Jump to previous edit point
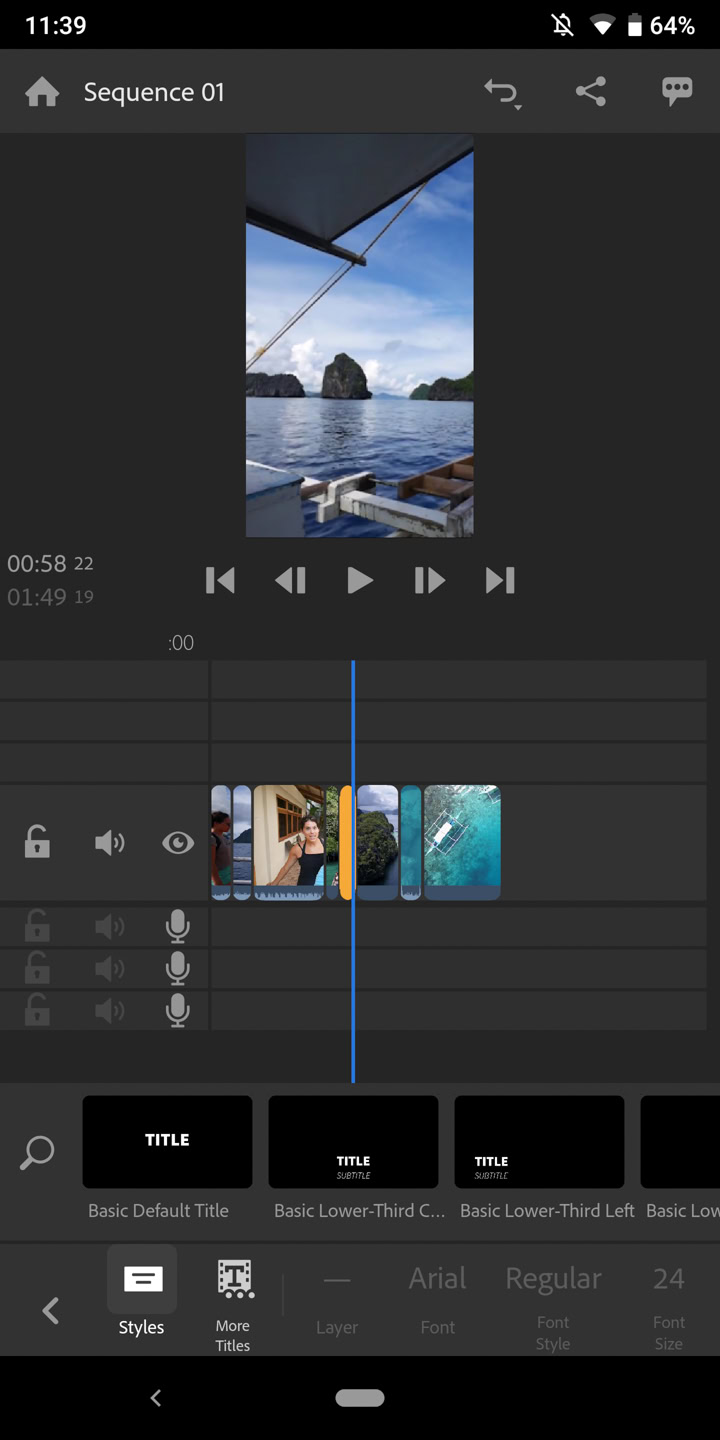 (x=220, y=580)
